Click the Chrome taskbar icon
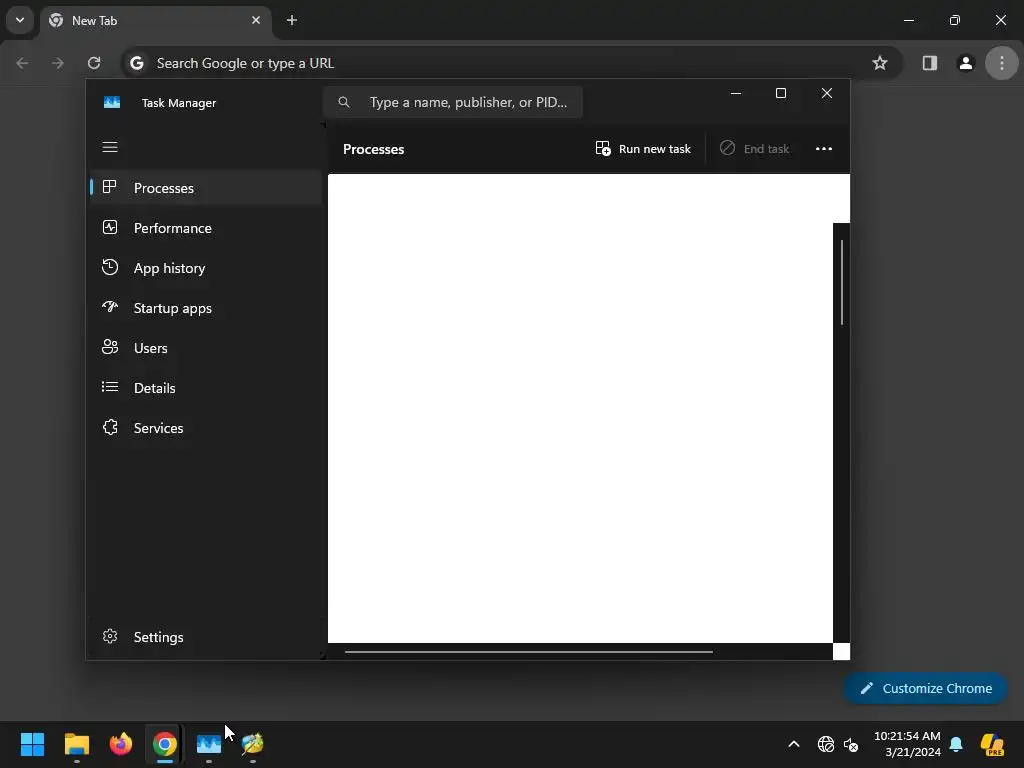 point(165,744)
